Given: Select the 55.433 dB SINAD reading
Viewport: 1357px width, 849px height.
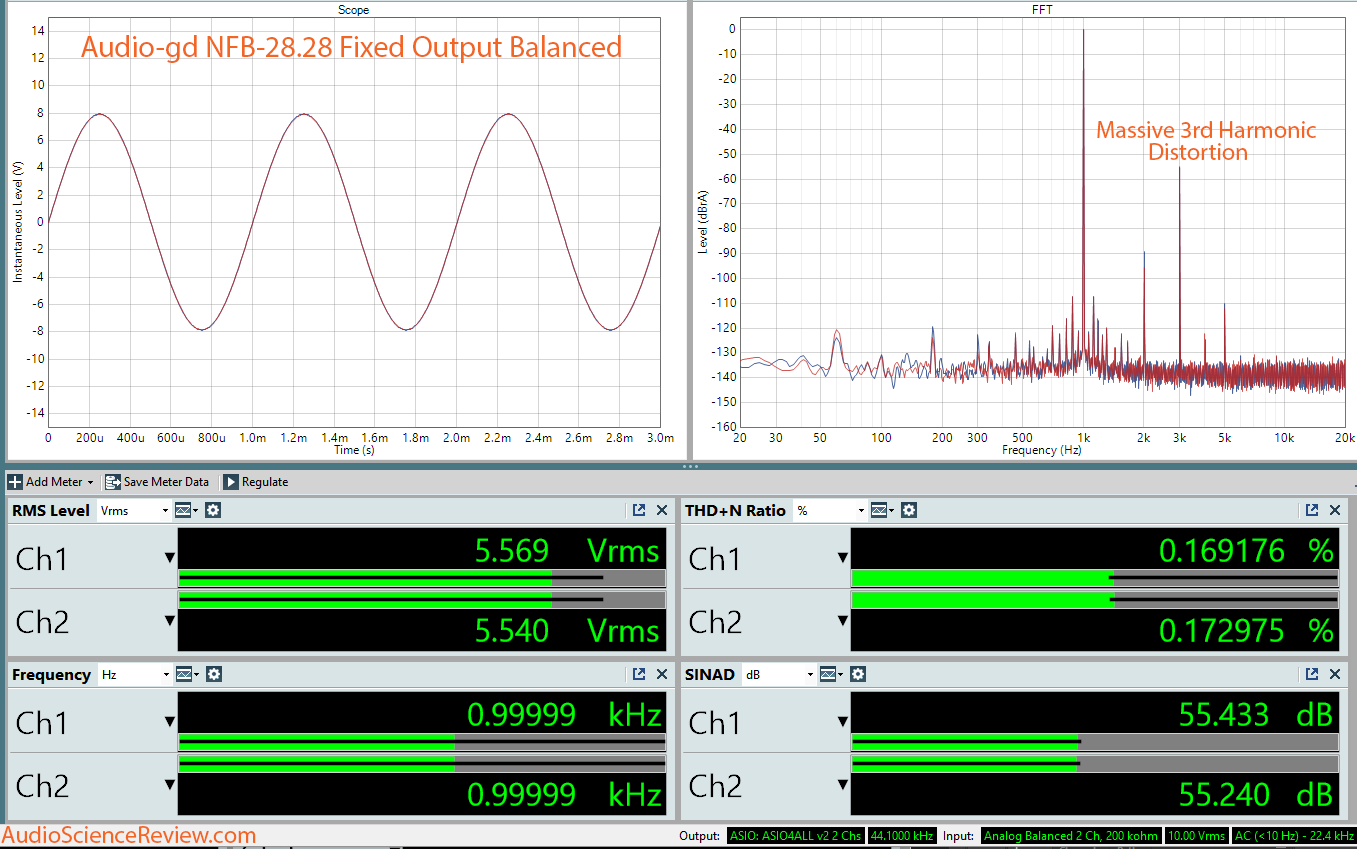Looking at the screenshot, I should (x=1255, y=714).
